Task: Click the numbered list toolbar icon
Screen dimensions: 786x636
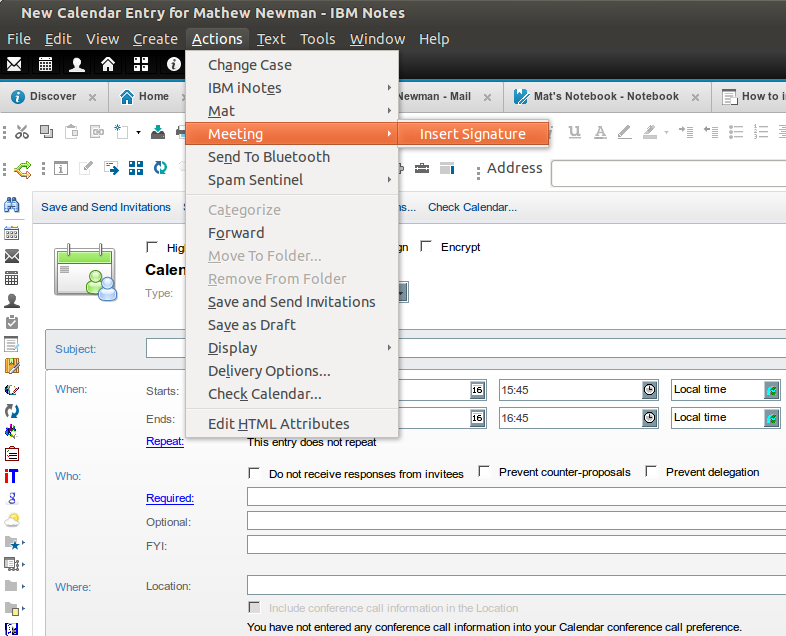Action: pos(761,132)
